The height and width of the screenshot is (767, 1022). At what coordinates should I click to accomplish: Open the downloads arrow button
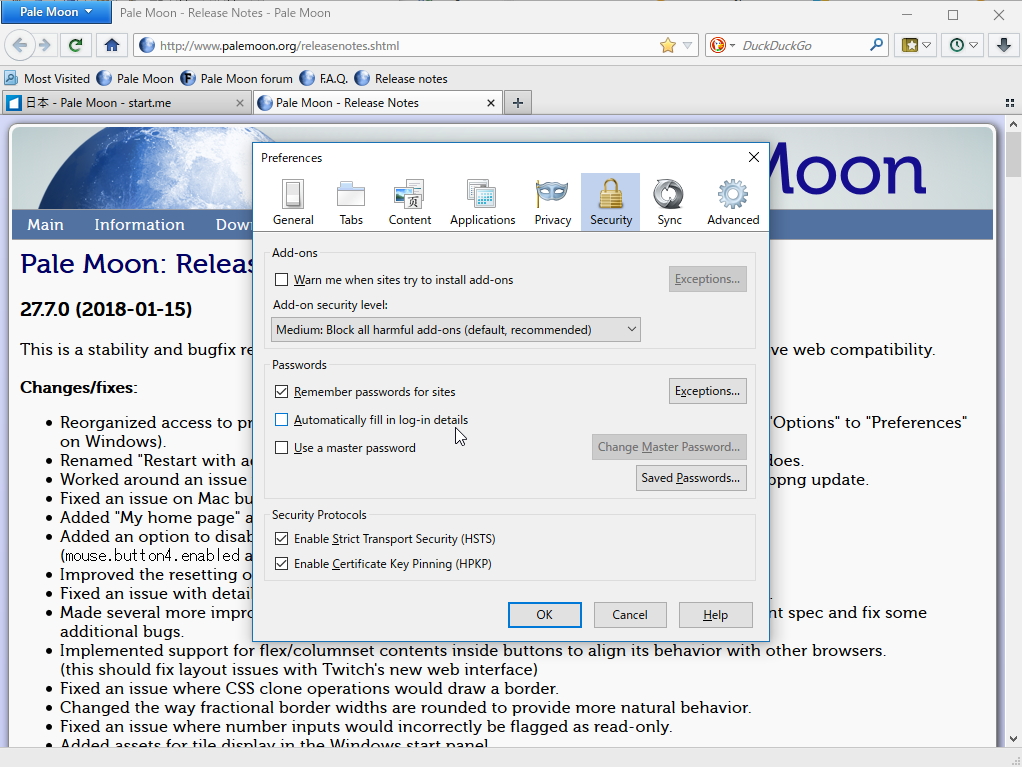pyautogui.click(x=1004, y=45)
